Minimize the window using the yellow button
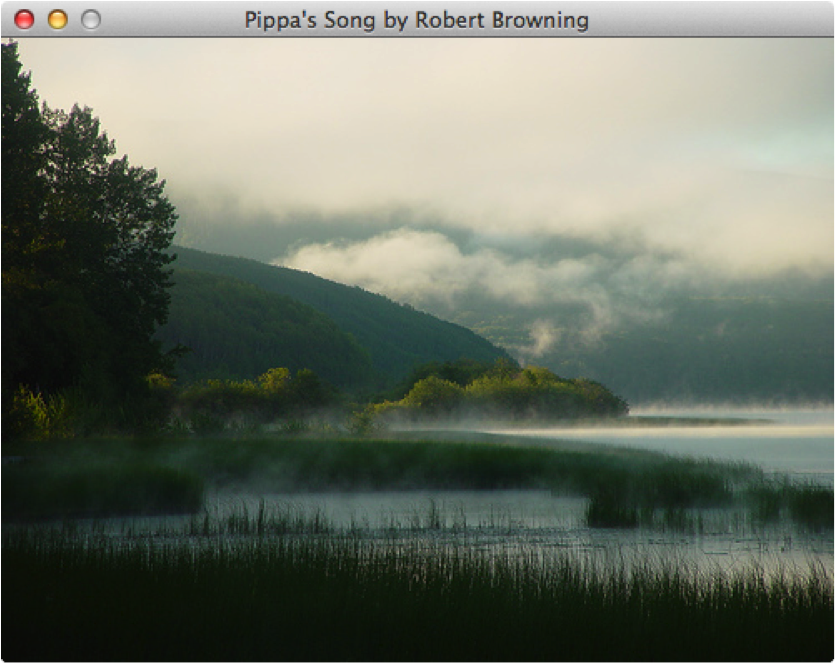This screenshot has height=664, width=835. pyautogui.click(x=58, y=20)
